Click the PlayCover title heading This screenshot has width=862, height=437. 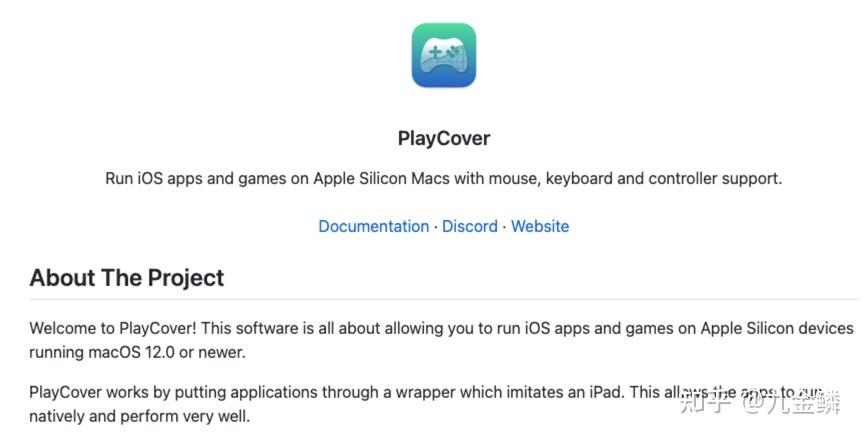pos(444,138)
